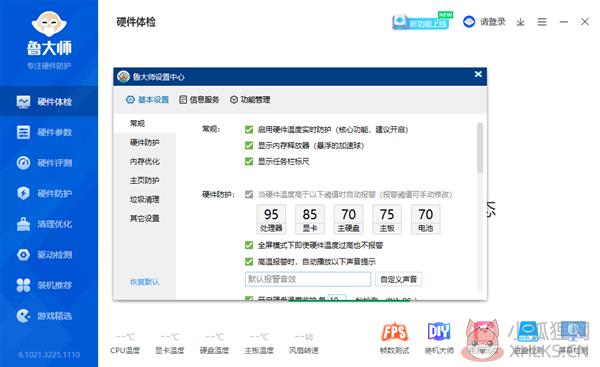The image size is (600, 367).
Task: Toggle the 硬件防护 auto alarm checkbox
Action: point(249,194)
